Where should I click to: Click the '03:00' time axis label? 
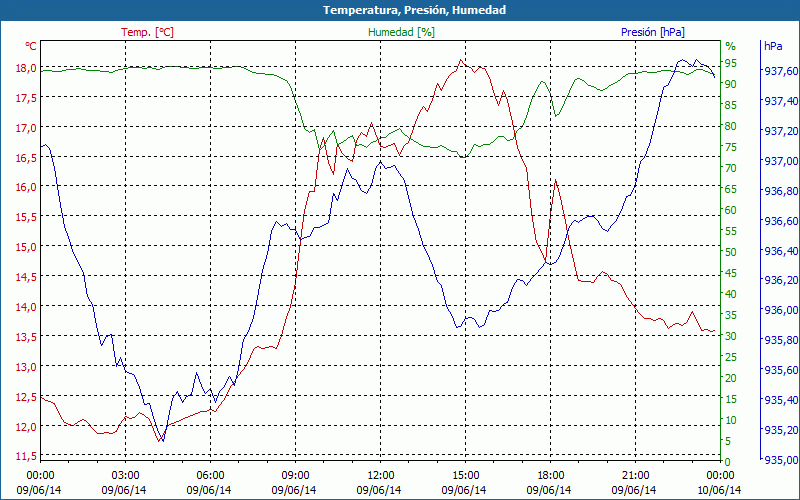126,474
